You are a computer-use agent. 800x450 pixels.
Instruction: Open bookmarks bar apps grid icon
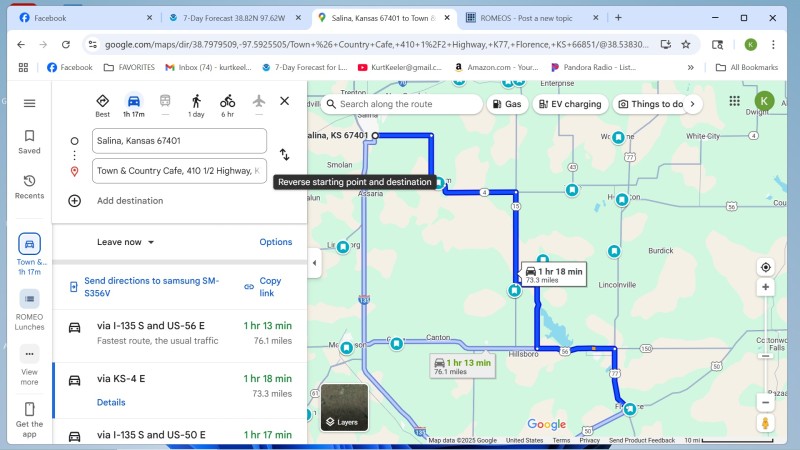click(23, 67)
